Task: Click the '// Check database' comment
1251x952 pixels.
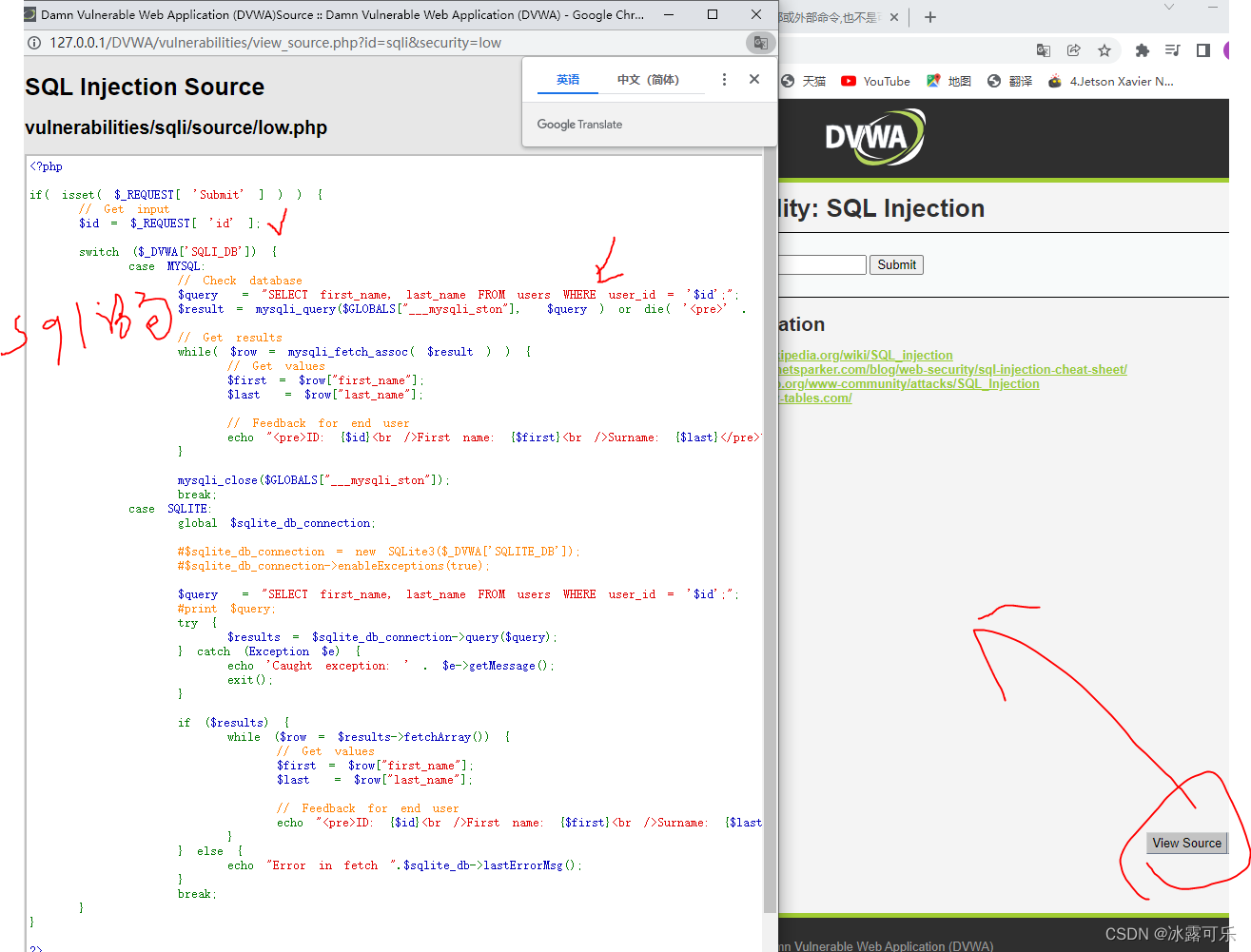Action: click(240, 281)
